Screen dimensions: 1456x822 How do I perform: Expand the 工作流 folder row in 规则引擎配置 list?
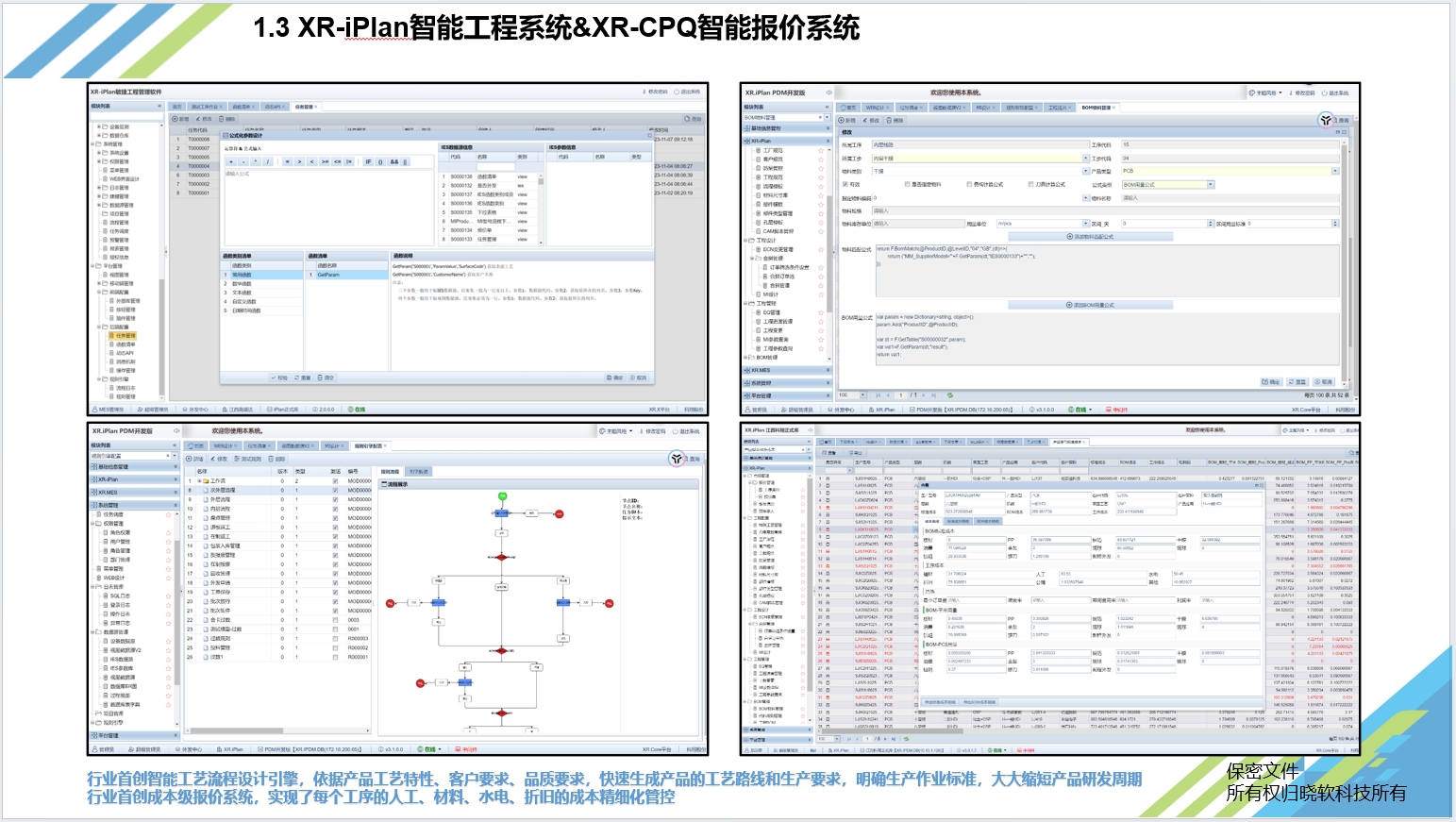pyautogui.click(x=199, y=481)
